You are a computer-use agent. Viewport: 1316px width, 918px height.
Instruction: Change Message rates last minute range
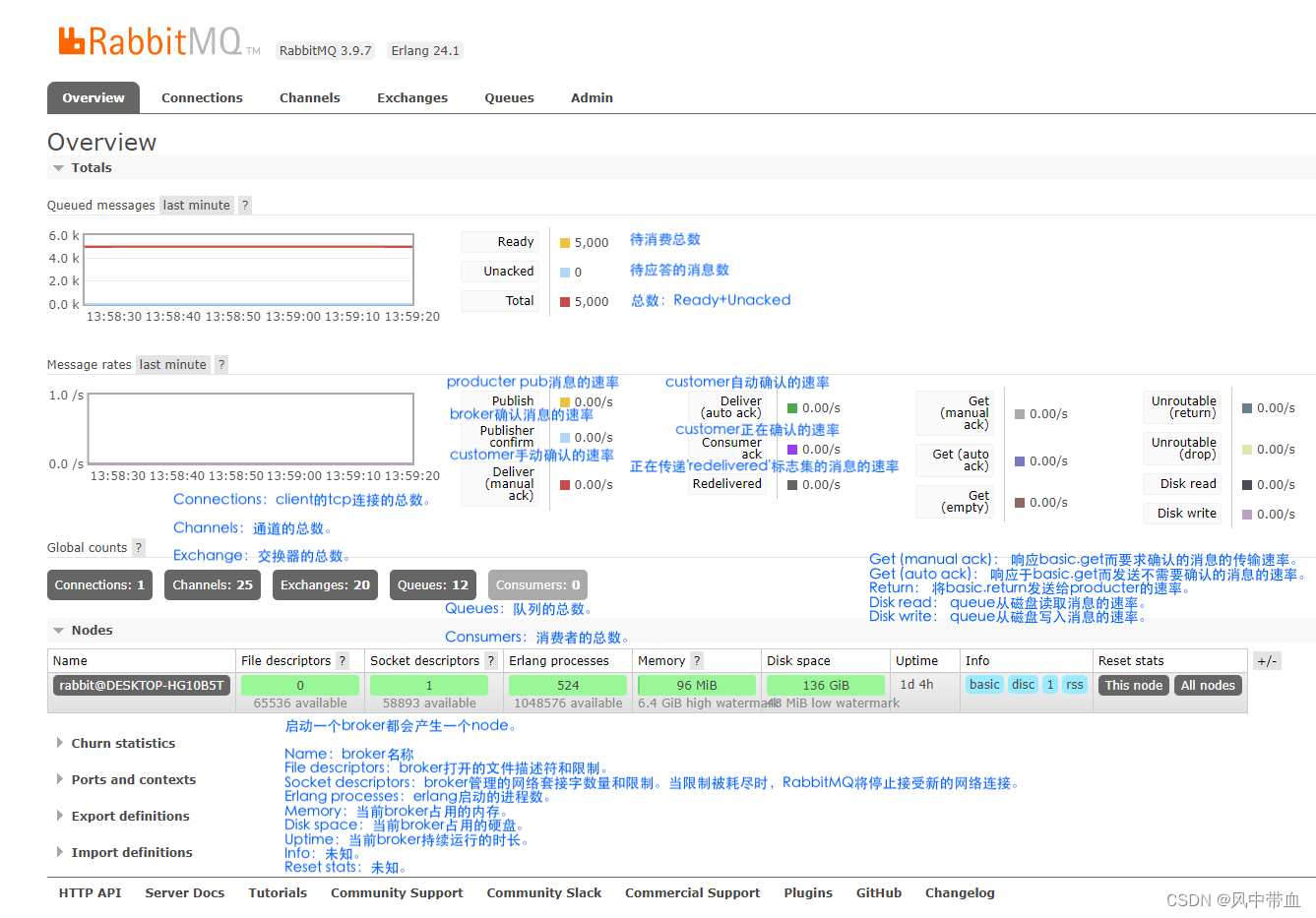(x=173, y=364)
